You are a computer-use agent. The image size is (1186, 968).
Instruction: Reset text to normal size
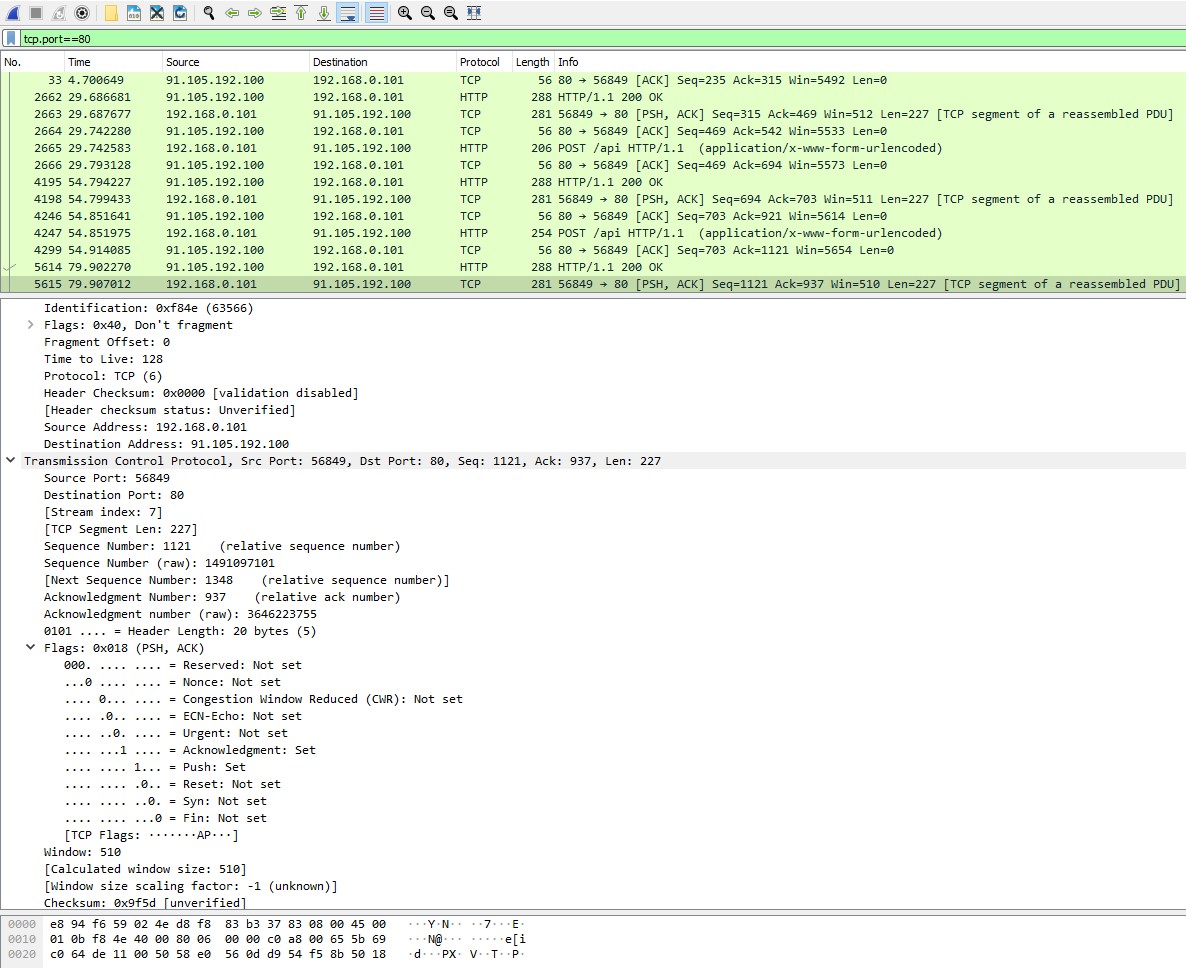pyautogui.click(x=451, y=13)
